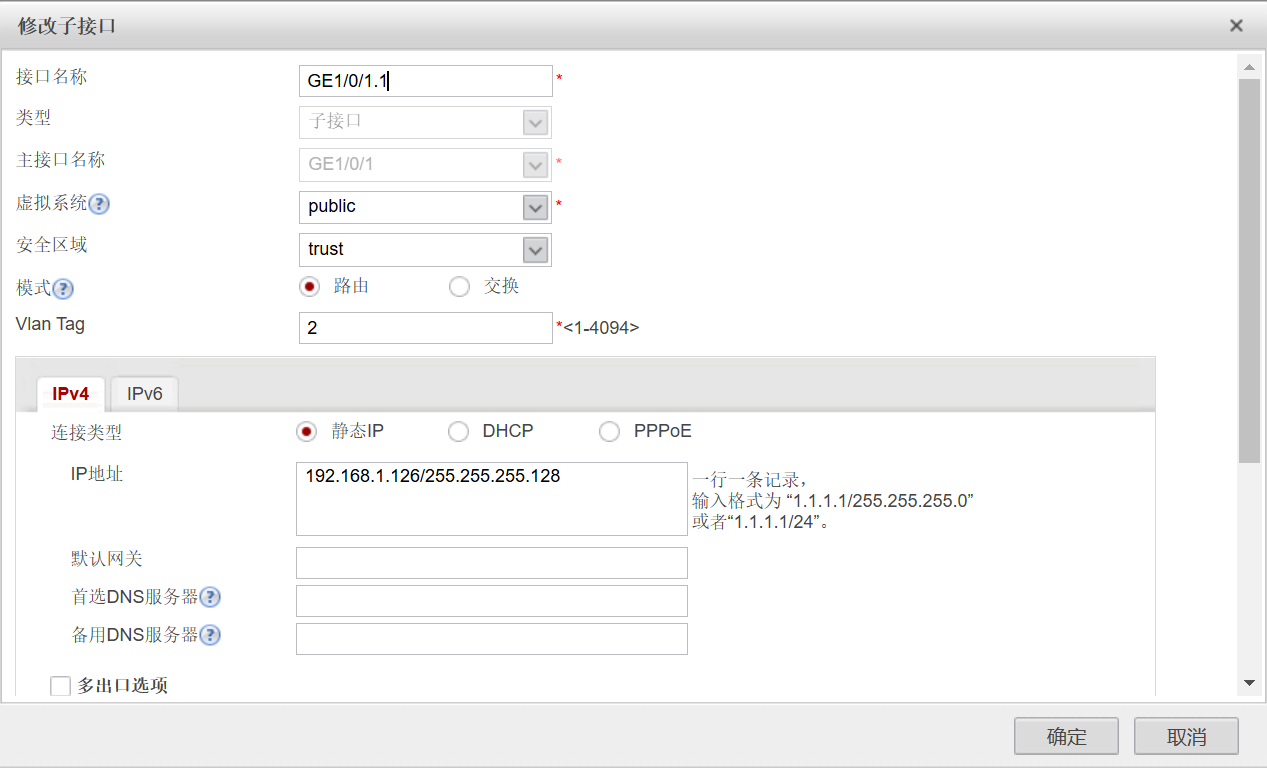Choose DHCP connection type
This screenshot has height=768, width=1267.
pos(458,432)
